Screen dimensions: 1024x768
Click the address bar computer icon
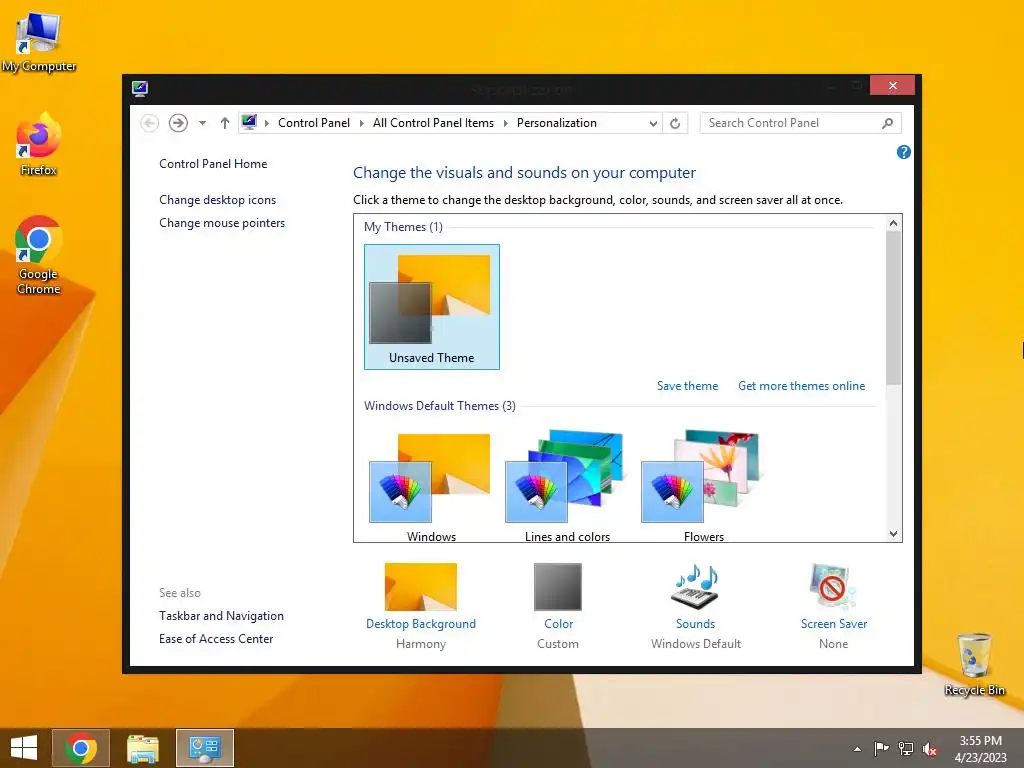point(249,122)
